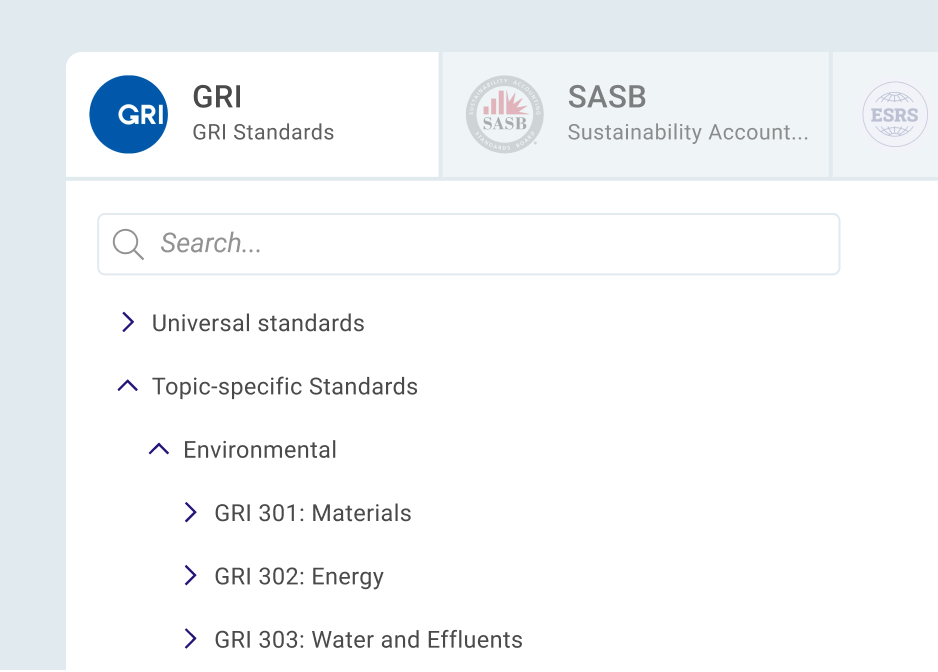Image resolution: width=938 pixels, height=672 pixels.
Task: Focus the Search input field
Action: [x=469, y=244]
